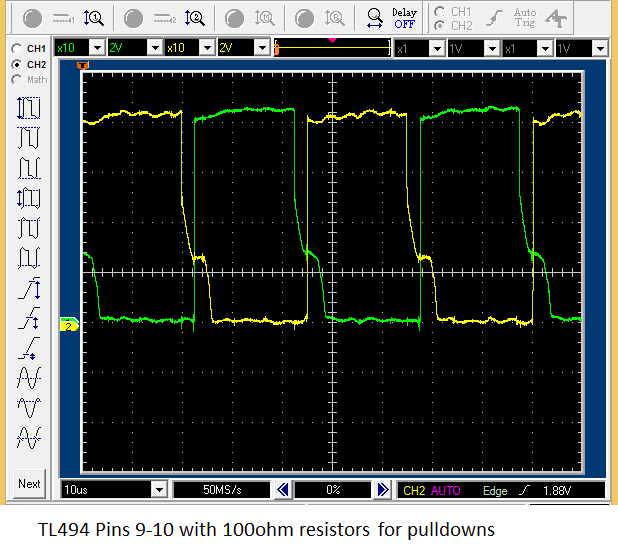The width and height of the screenshot is (618, 546).
Task: Click the Edge trigger type label
Action: tap(495, 490)
